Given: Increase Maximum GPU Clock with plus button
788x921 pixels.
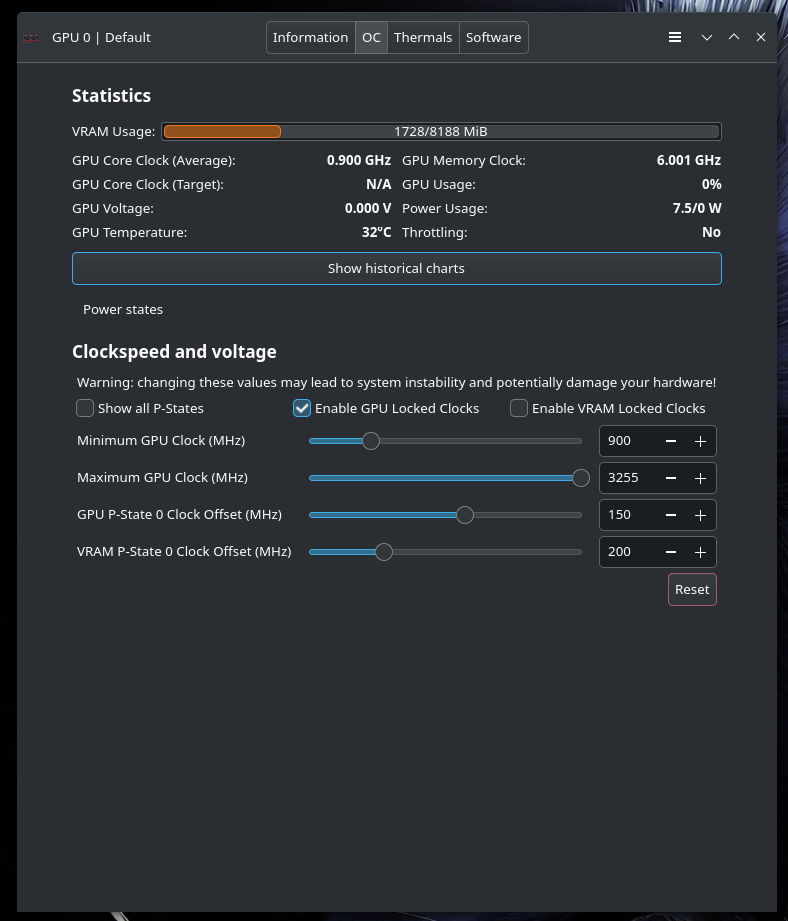Looking at the screenshot, I should click(x=700, y=478).
